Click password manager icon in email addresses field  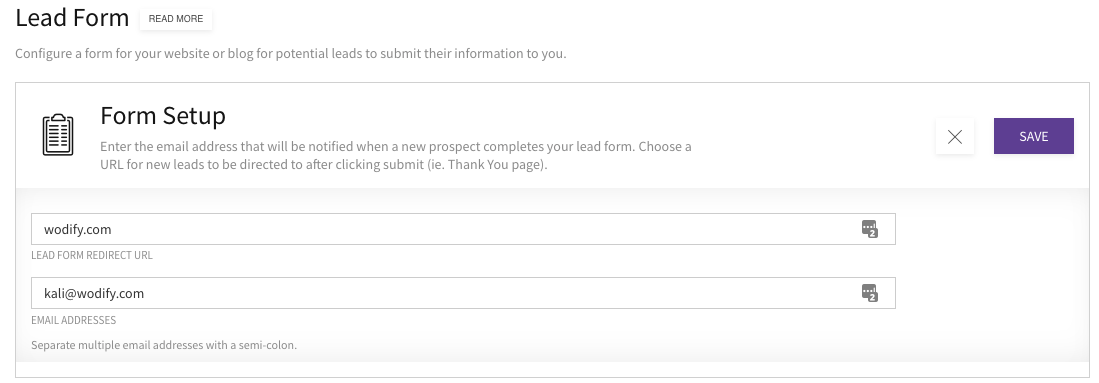(x=869, y=293)
